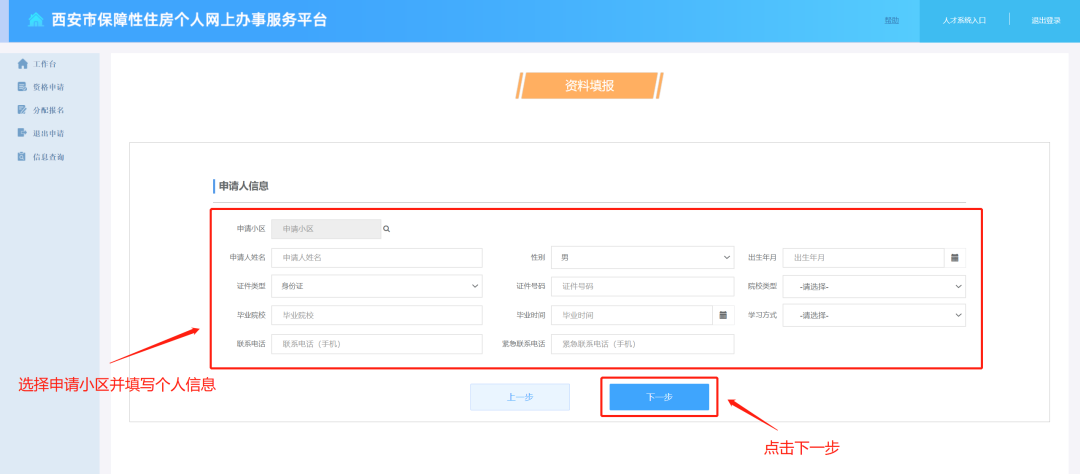Viewport: 1080px width, 474px height.
Task: Click the 信息查询 clipboard icon
Action: pos(22,157)
